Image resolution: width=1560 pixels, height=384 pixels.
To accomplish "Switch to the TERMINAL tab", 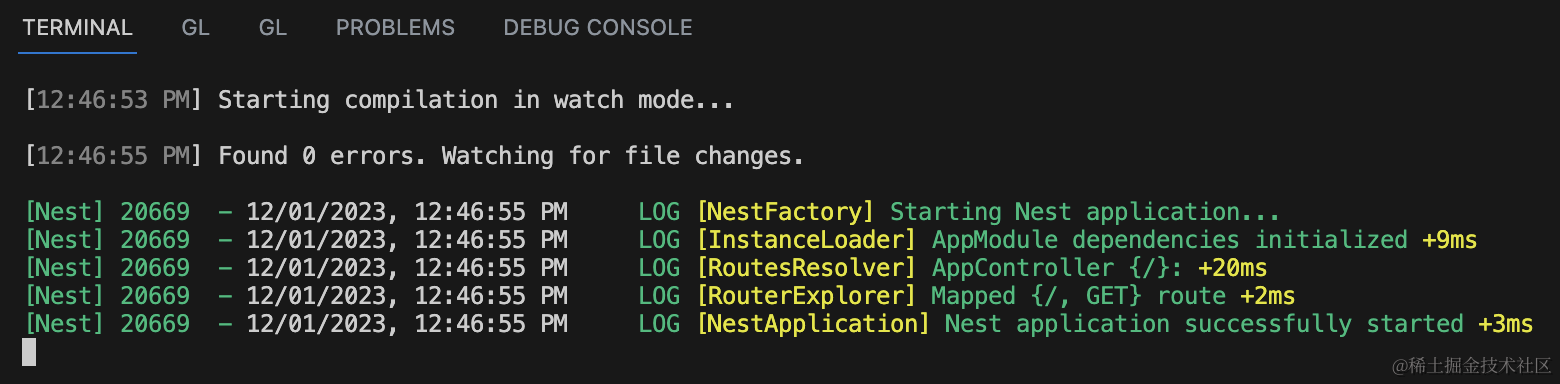I will [x=77, y=28].
